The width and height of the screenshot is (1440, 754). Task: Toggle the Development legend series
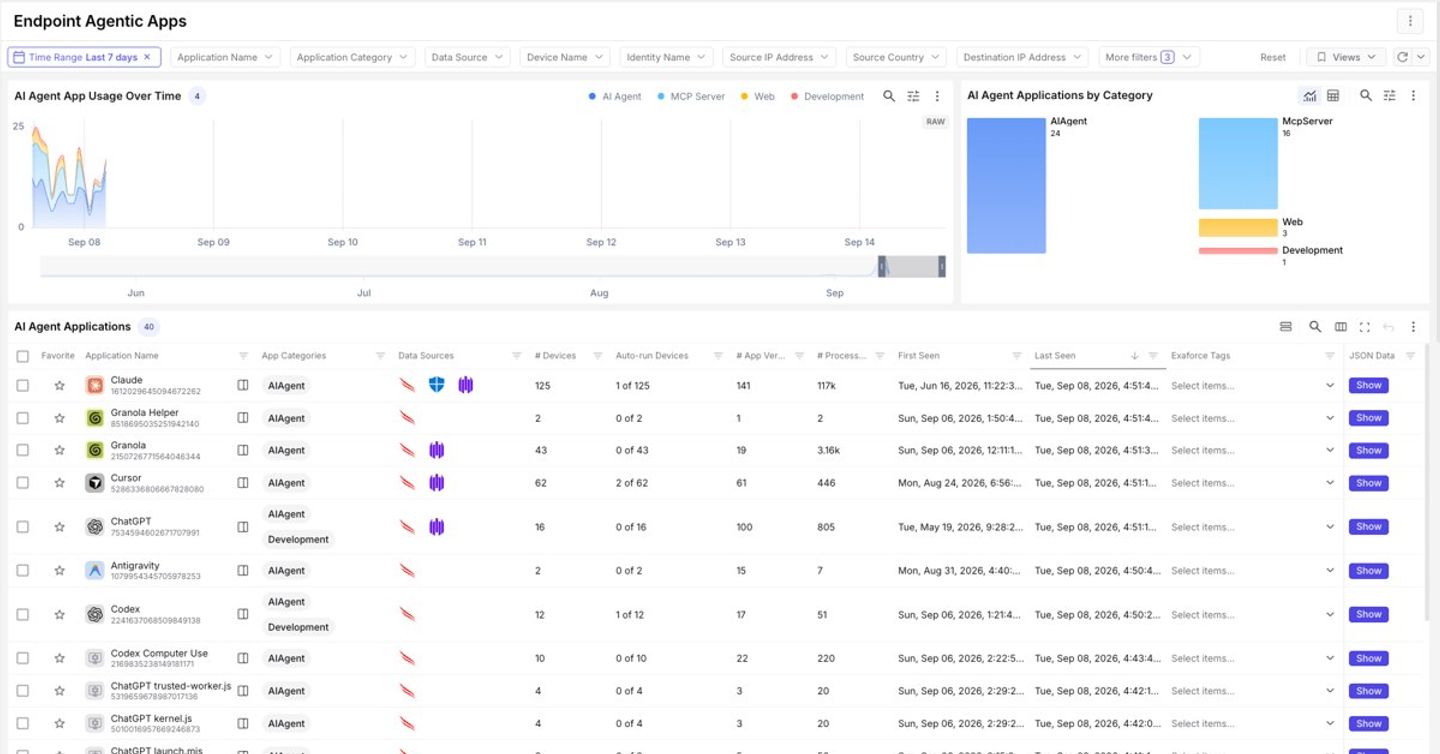827,96
